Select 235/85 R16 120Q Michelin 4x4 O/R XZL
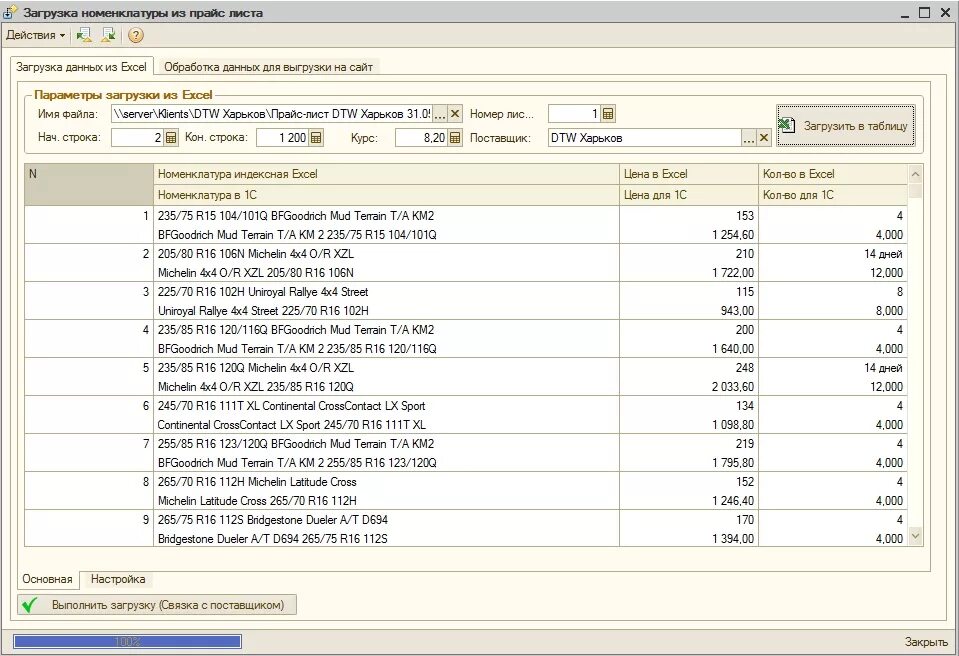Viewport: 959px width, 656px height. pyautogui.click(x=256, y=367)
